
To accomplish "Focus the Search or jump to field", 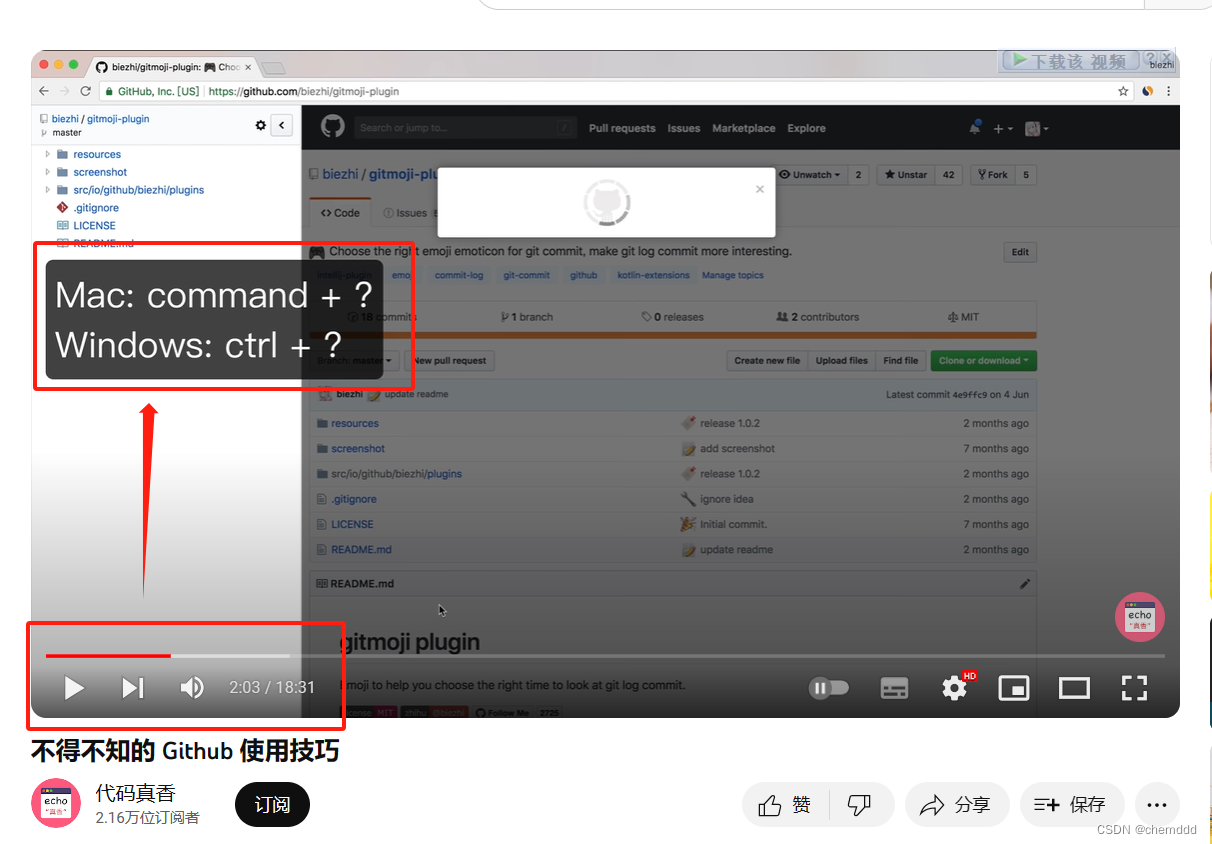I will [466, 128].
